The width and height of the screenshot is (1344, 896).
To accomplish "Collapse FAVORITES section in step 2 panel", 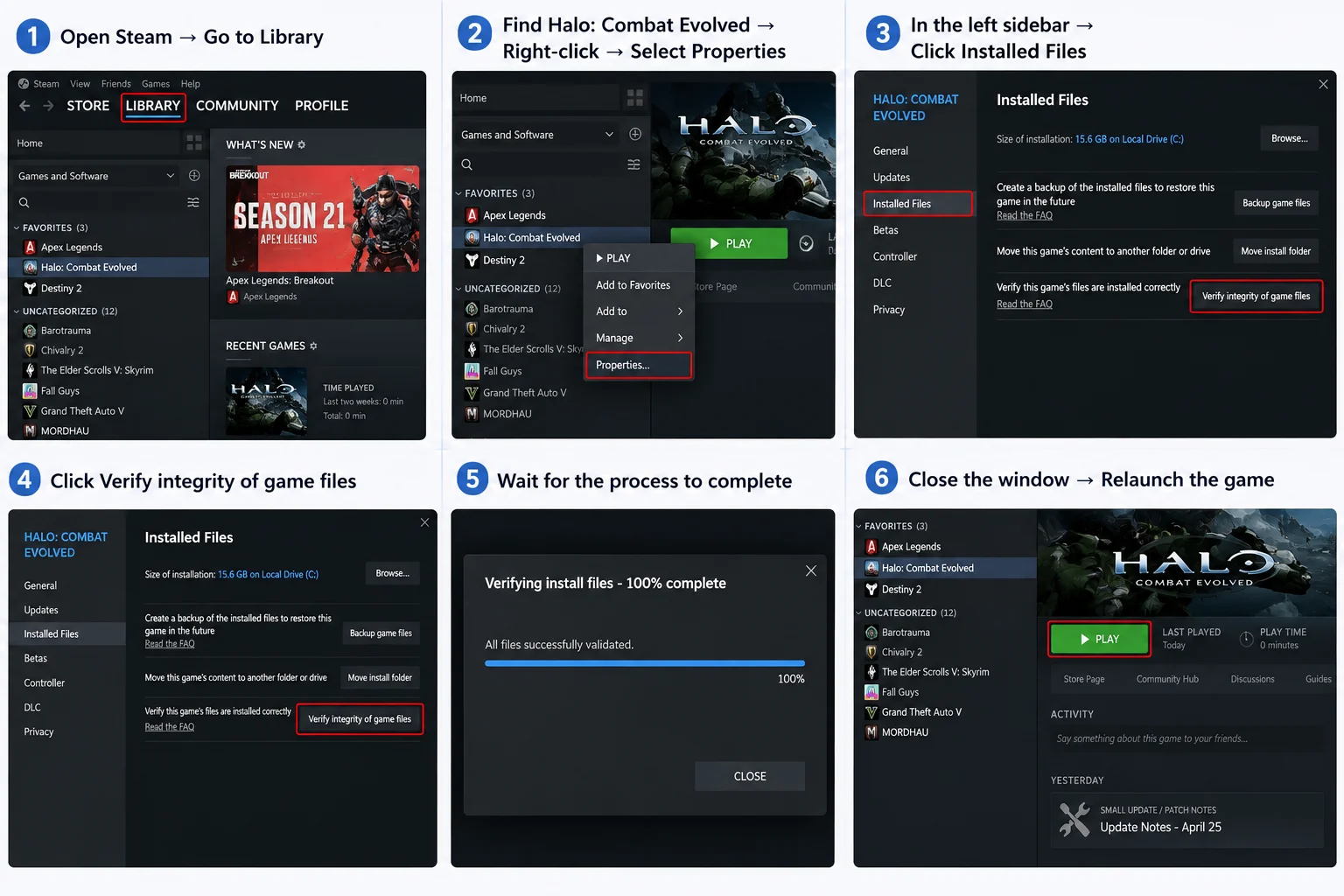I will (x=458, y=193).
